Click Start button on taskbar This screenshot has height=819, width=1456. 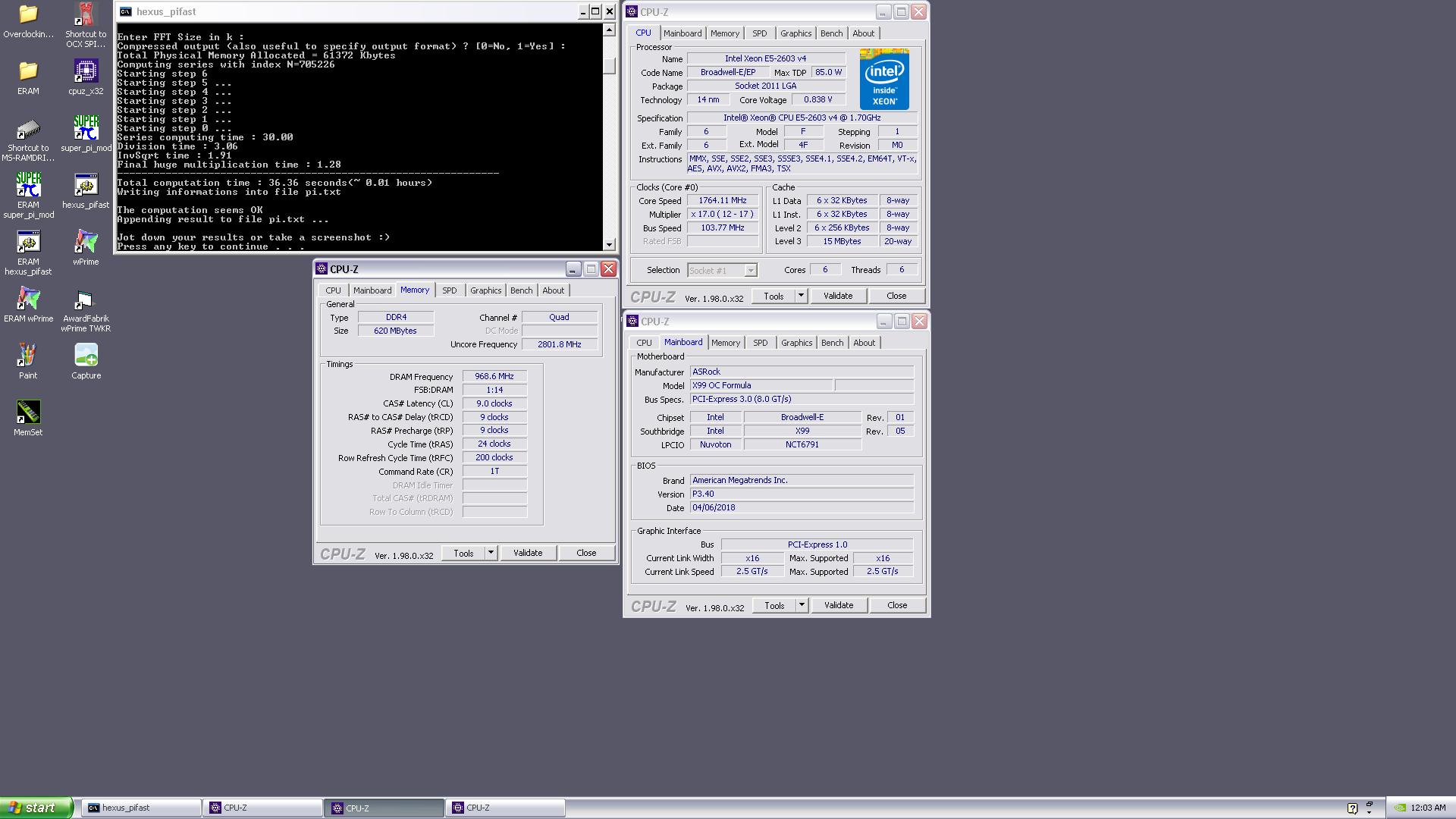36,808
